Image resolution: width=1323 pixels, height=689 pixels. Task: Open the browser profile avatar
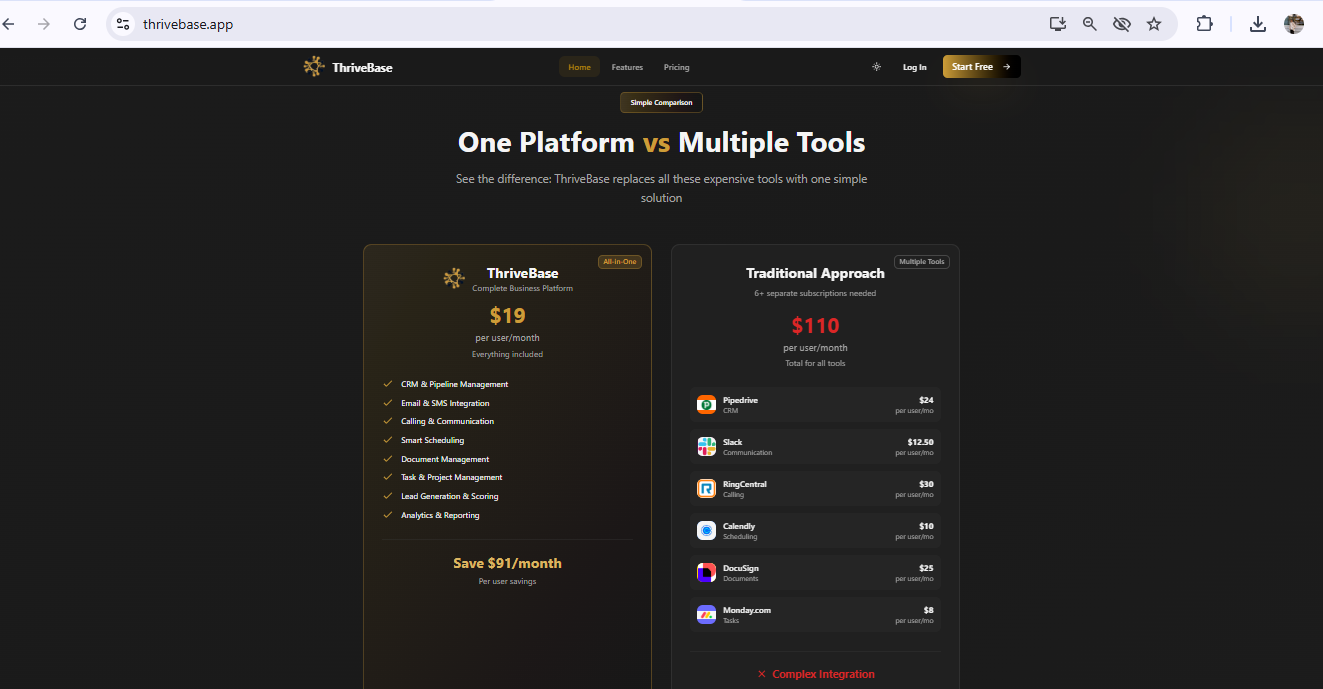click(x=1294, y=24)
